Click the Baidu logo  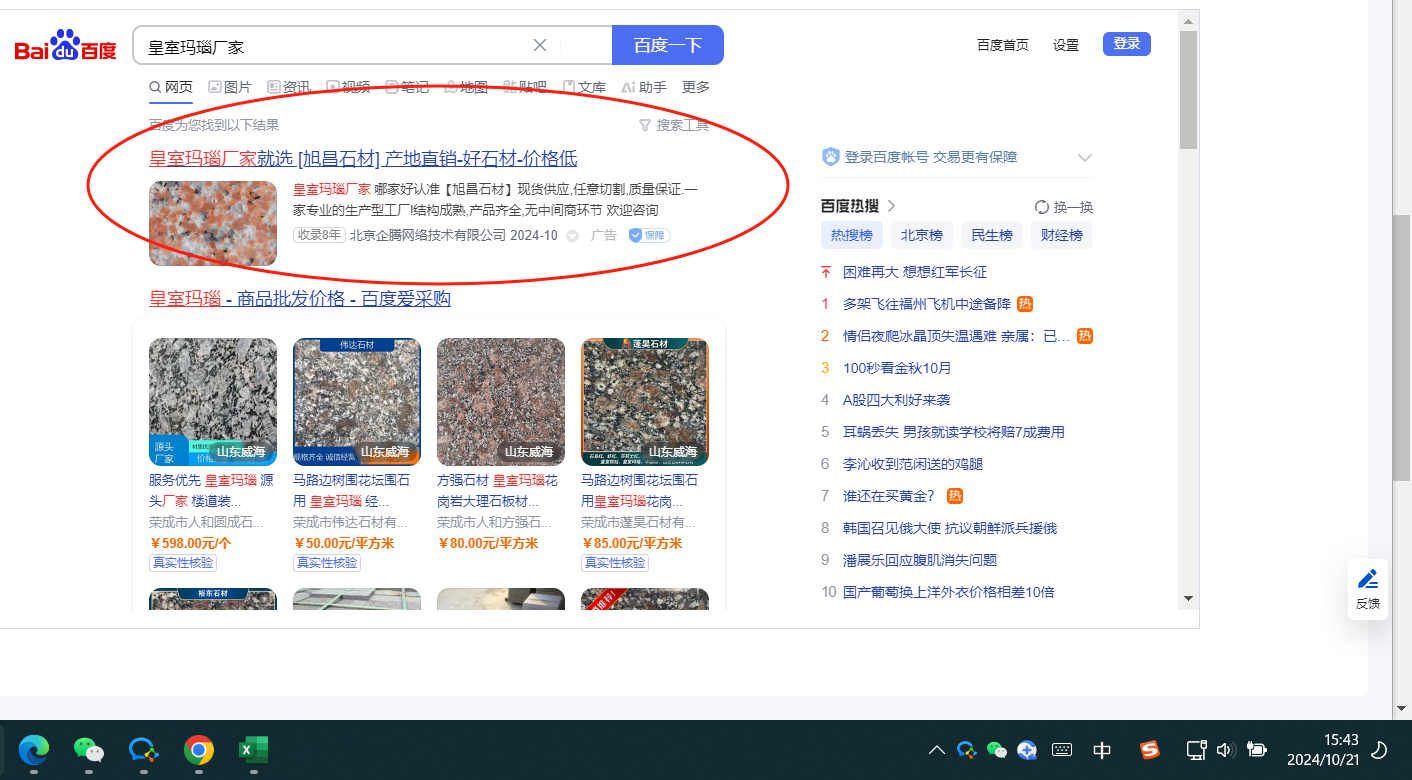click(66, 46)
